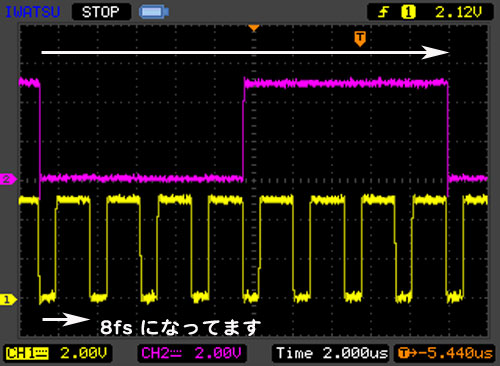Click the short white arrow near 8fs text
The width and height of the screenshot is (500, 366).
pyautogui.click(x=66, y=319)
